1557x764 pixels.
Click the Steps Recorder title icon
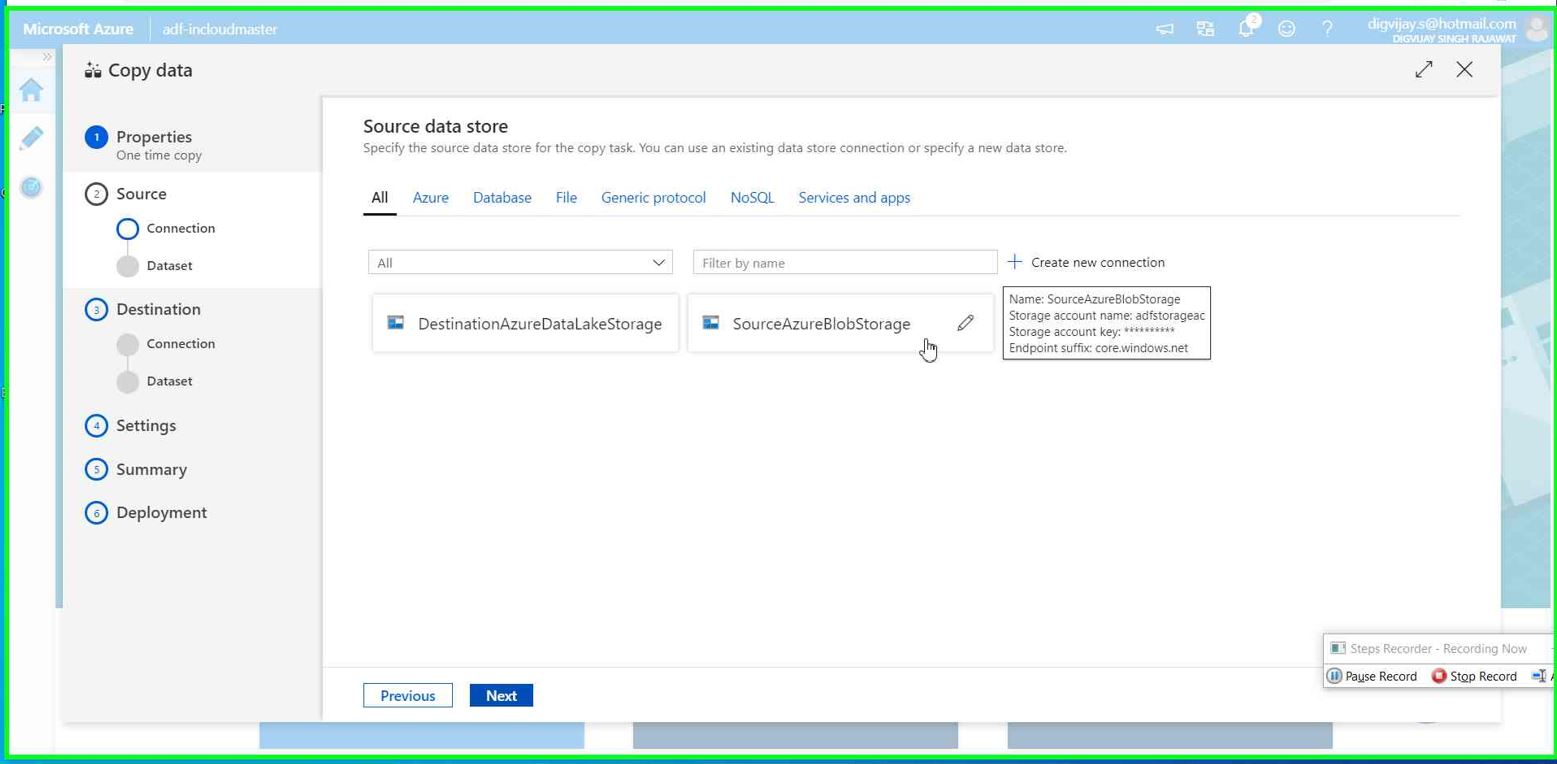tap(1338, 648)
